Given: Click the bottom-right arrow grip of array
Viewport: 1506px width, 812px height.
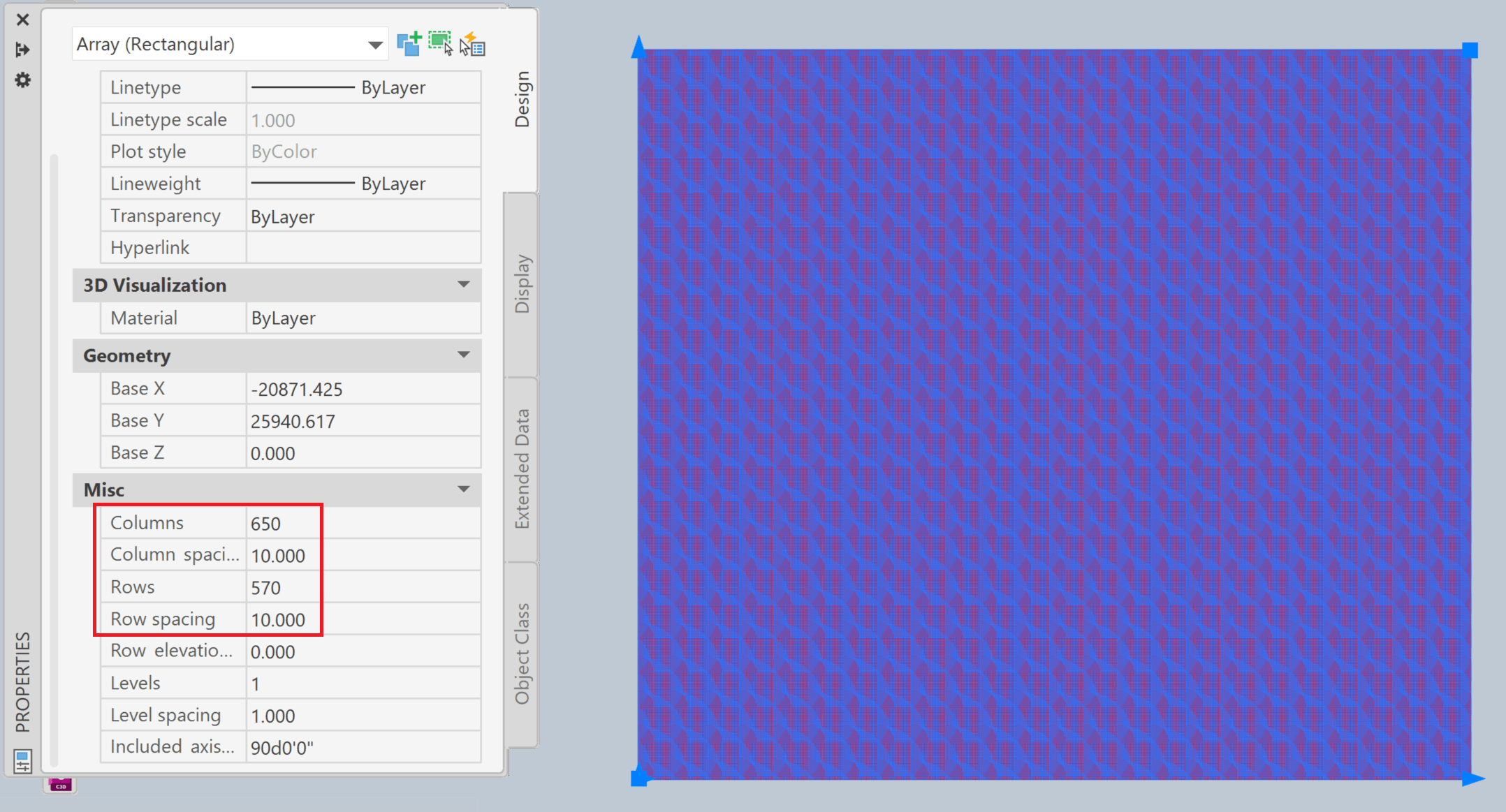Looking at the screenshot, I should [1472, 779].
